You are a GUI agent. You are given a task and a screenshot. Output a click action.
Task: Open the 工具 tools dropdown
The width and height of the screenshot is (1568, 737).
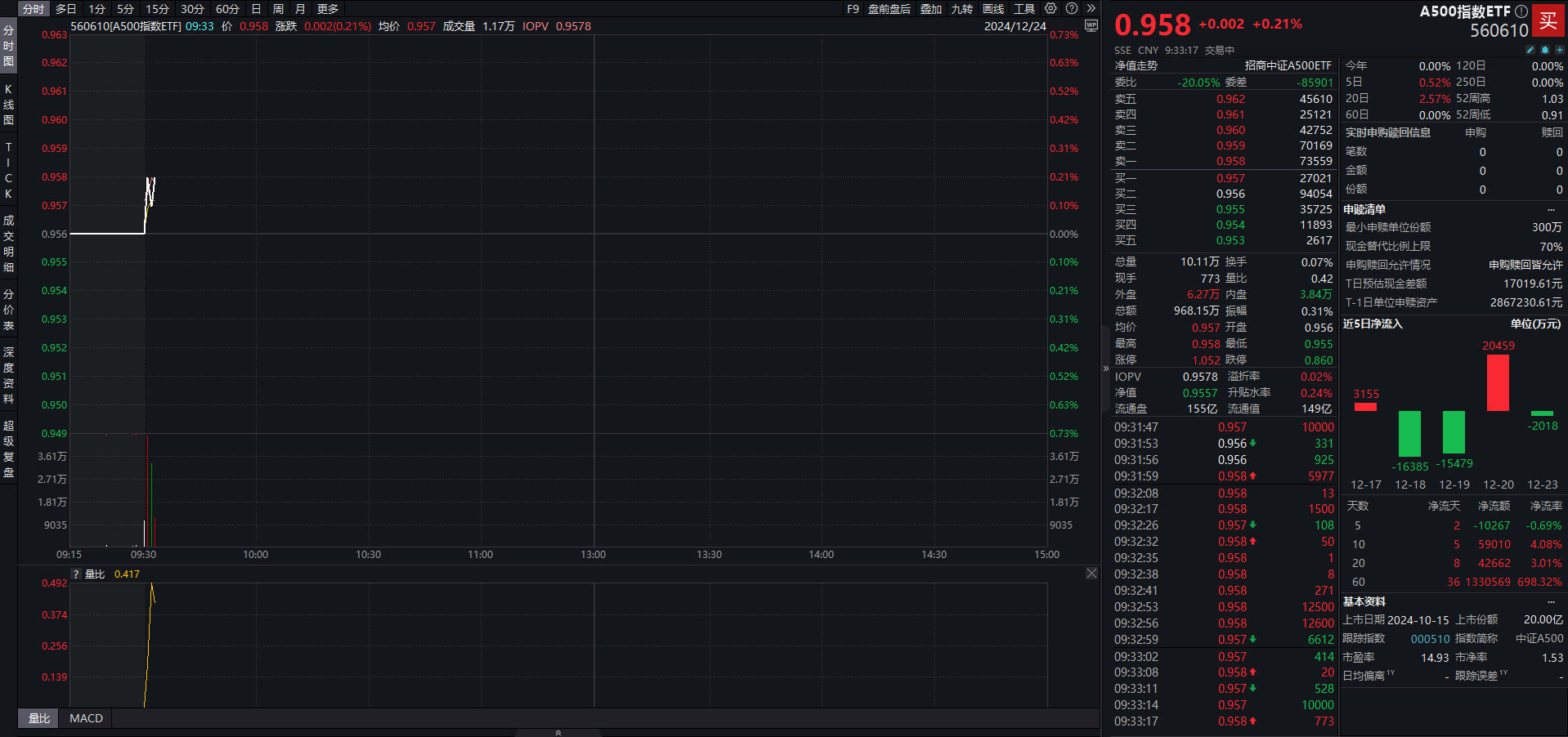1024,9
